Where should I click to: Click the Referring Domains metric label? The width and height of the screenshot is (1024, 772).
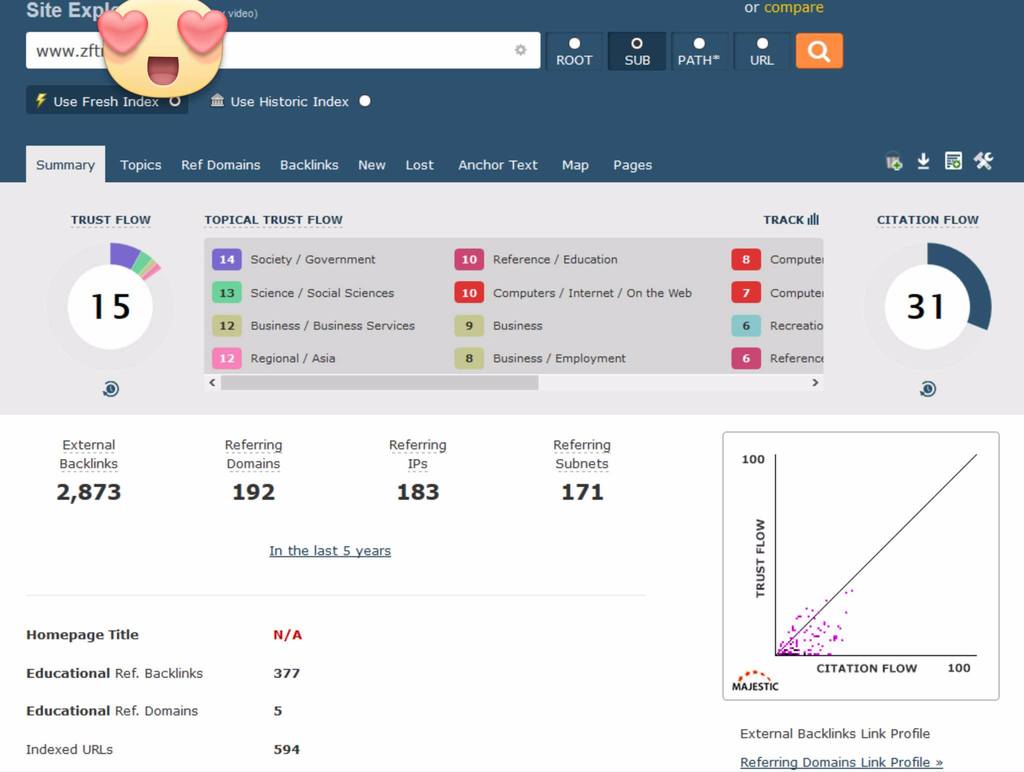pos(253,454)
